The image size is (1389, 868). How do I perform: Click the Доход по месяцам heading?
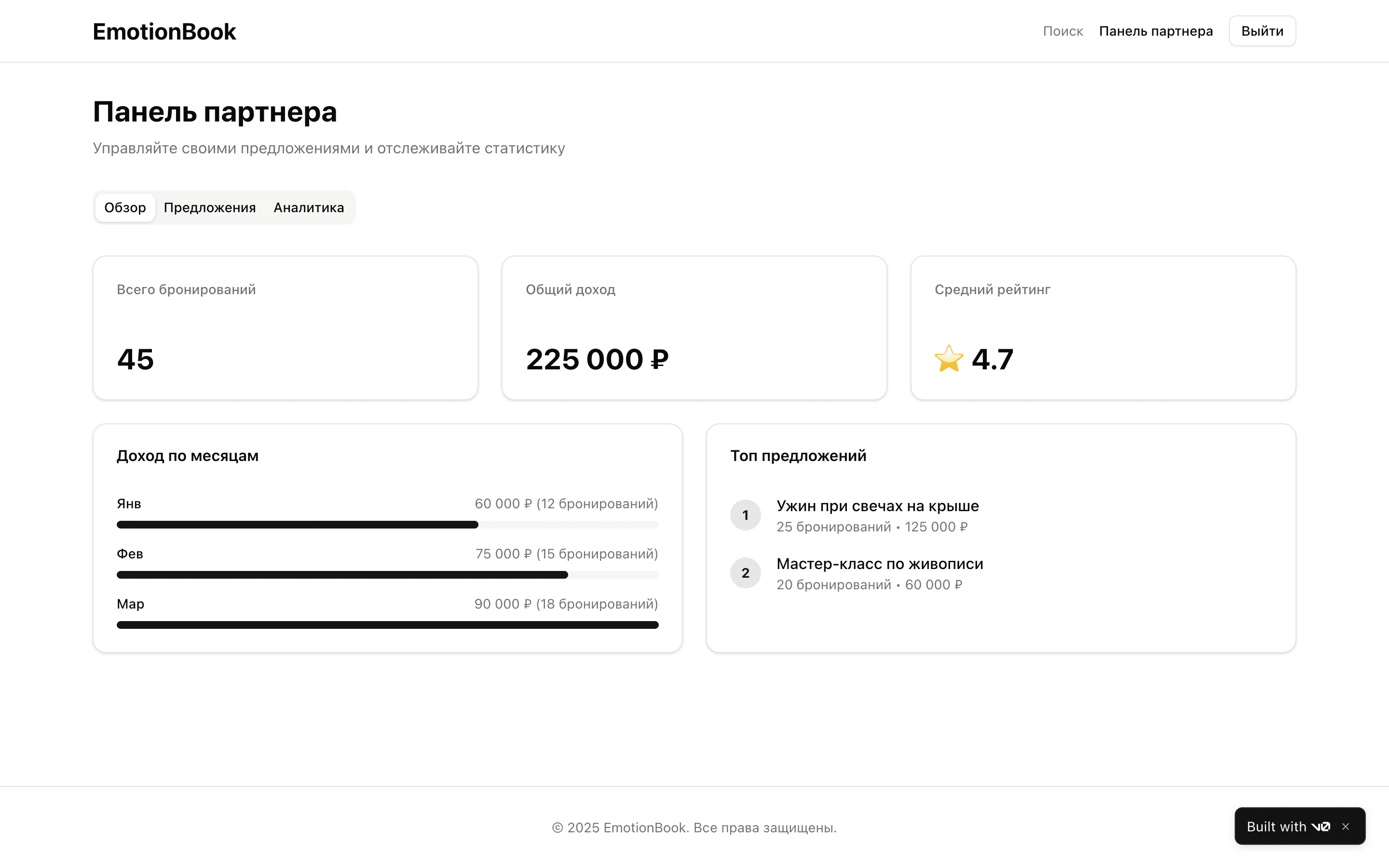point(188,456)
